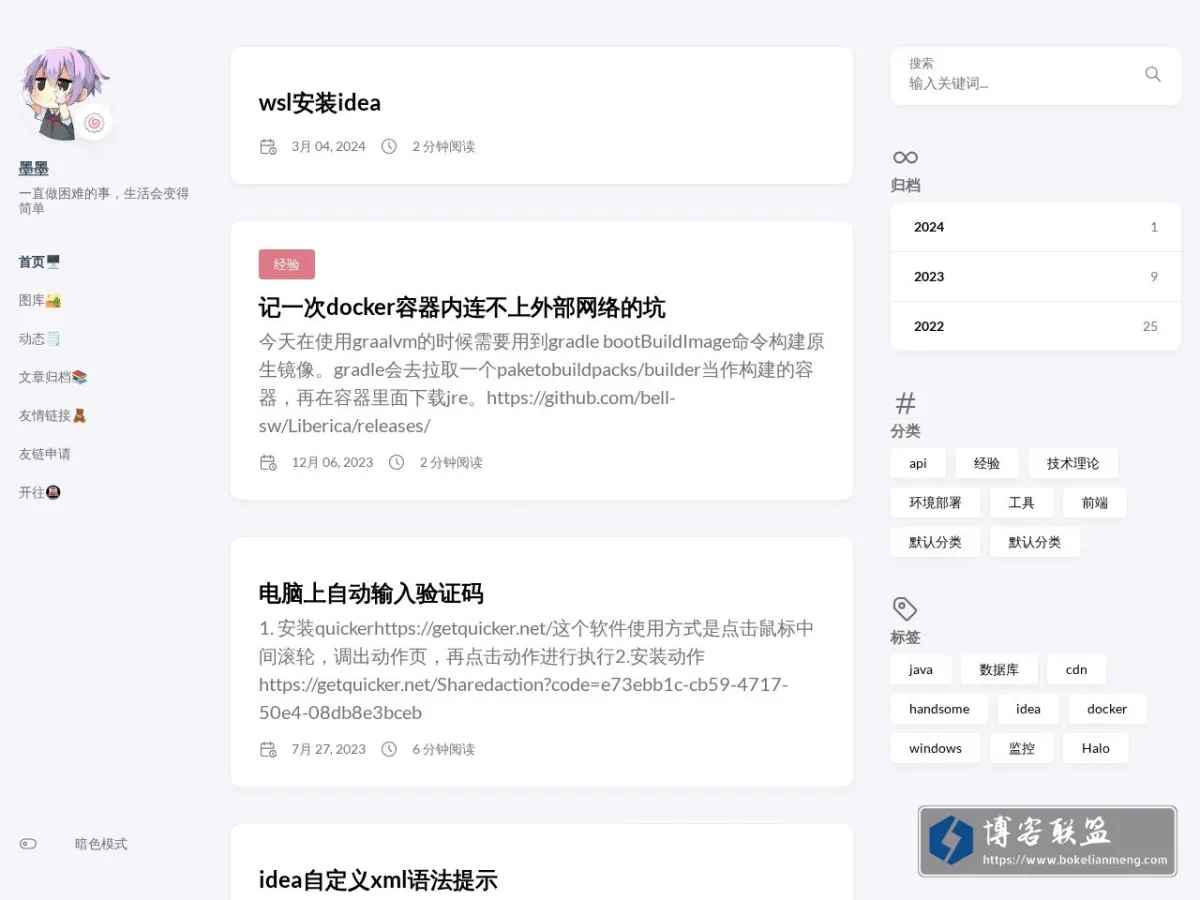Open post titled wsl安装idea
1200x900 pixels.
320,103
